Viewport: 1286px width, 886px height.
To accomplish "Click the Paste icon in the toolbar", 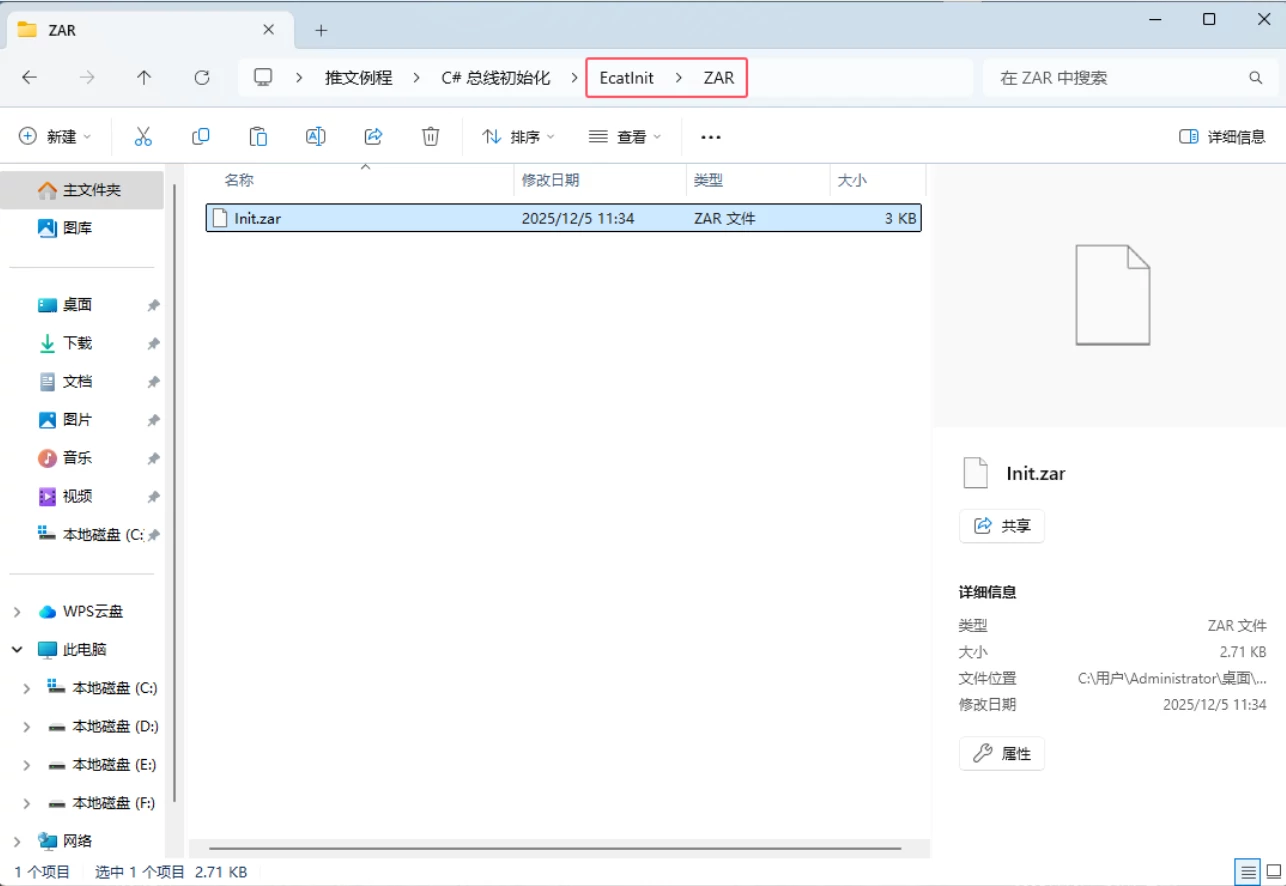I will [258, 136].
